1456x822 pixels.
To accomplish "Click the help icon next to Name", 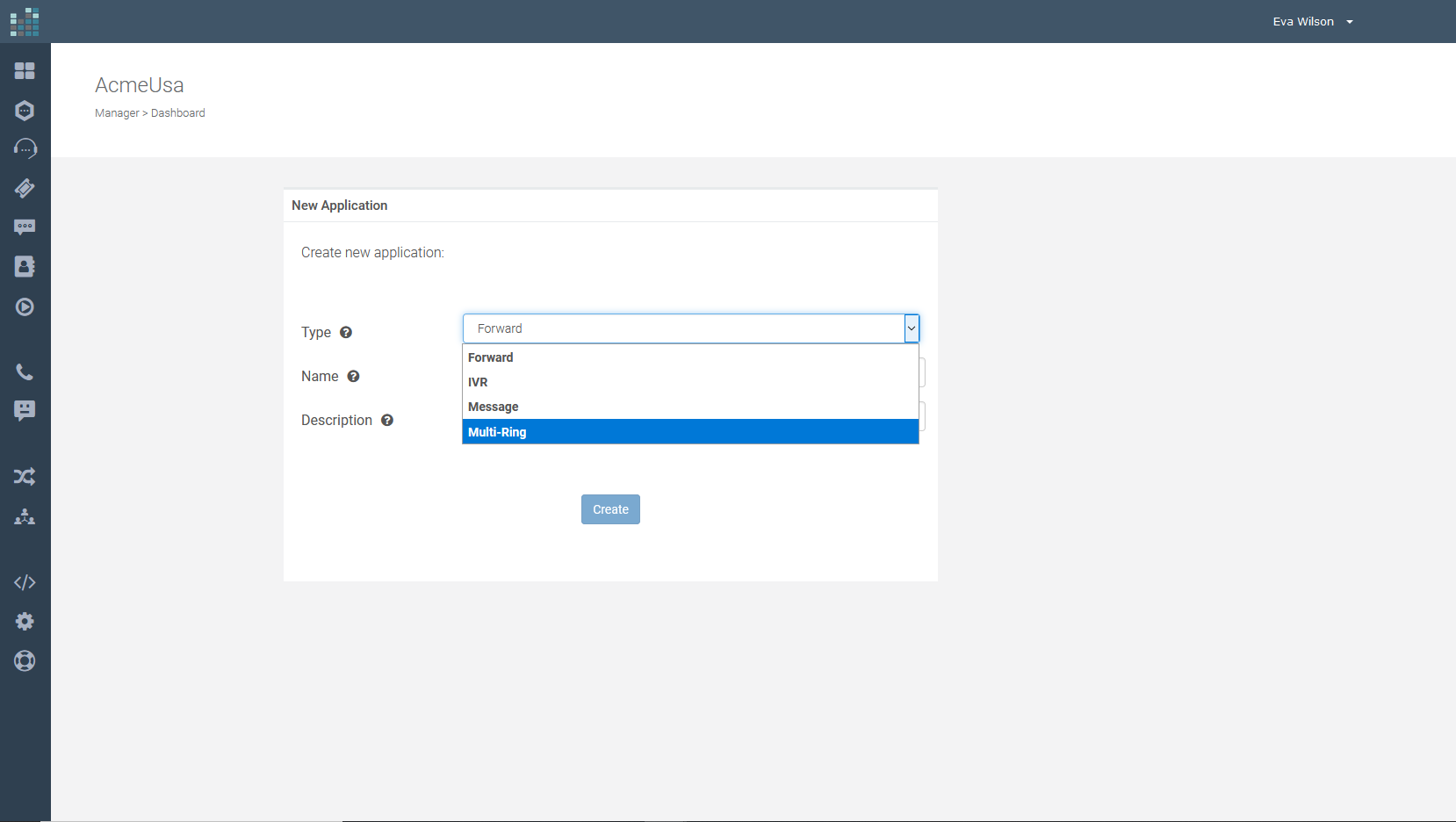I will [353, 376].
